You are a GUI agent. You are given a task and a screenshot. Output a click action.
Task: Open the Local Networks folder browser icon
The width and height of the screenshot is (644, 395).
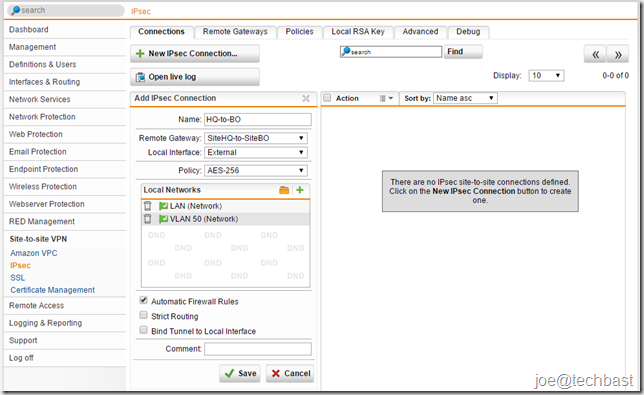(284, 190)
